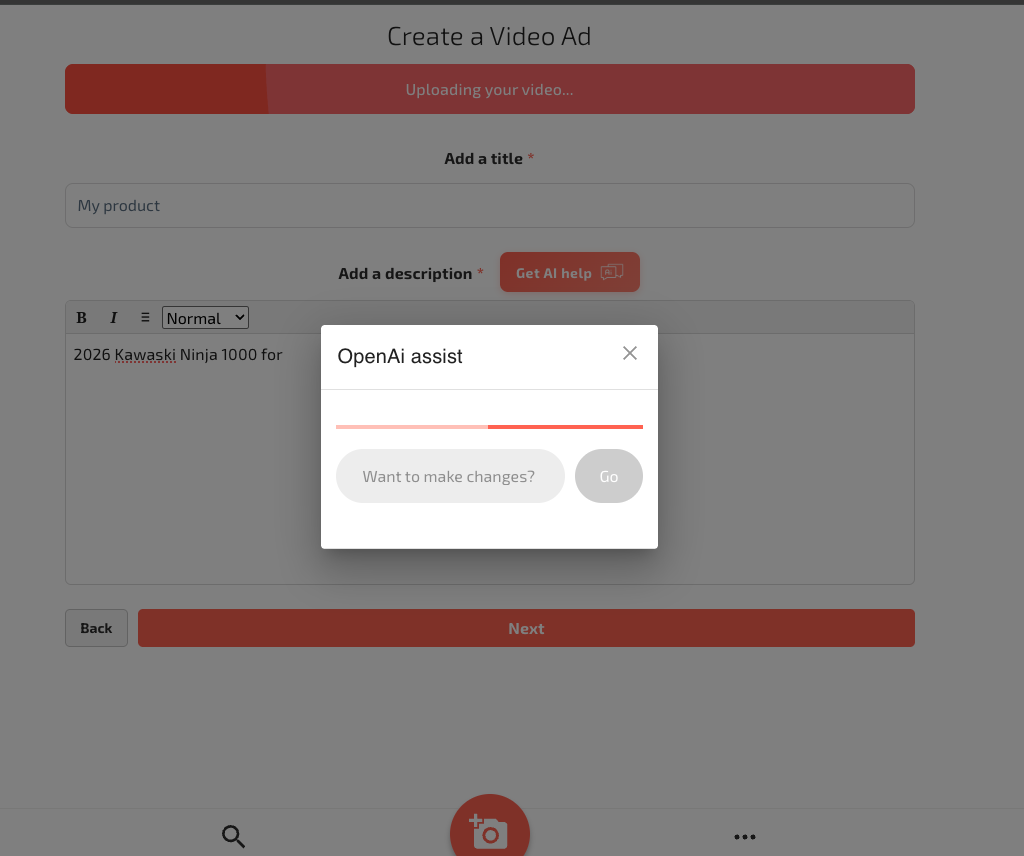Focus the title field containing "My product"
This screenshot has width=1024, height=856.
pyautogui.click(x=489, y=205)
